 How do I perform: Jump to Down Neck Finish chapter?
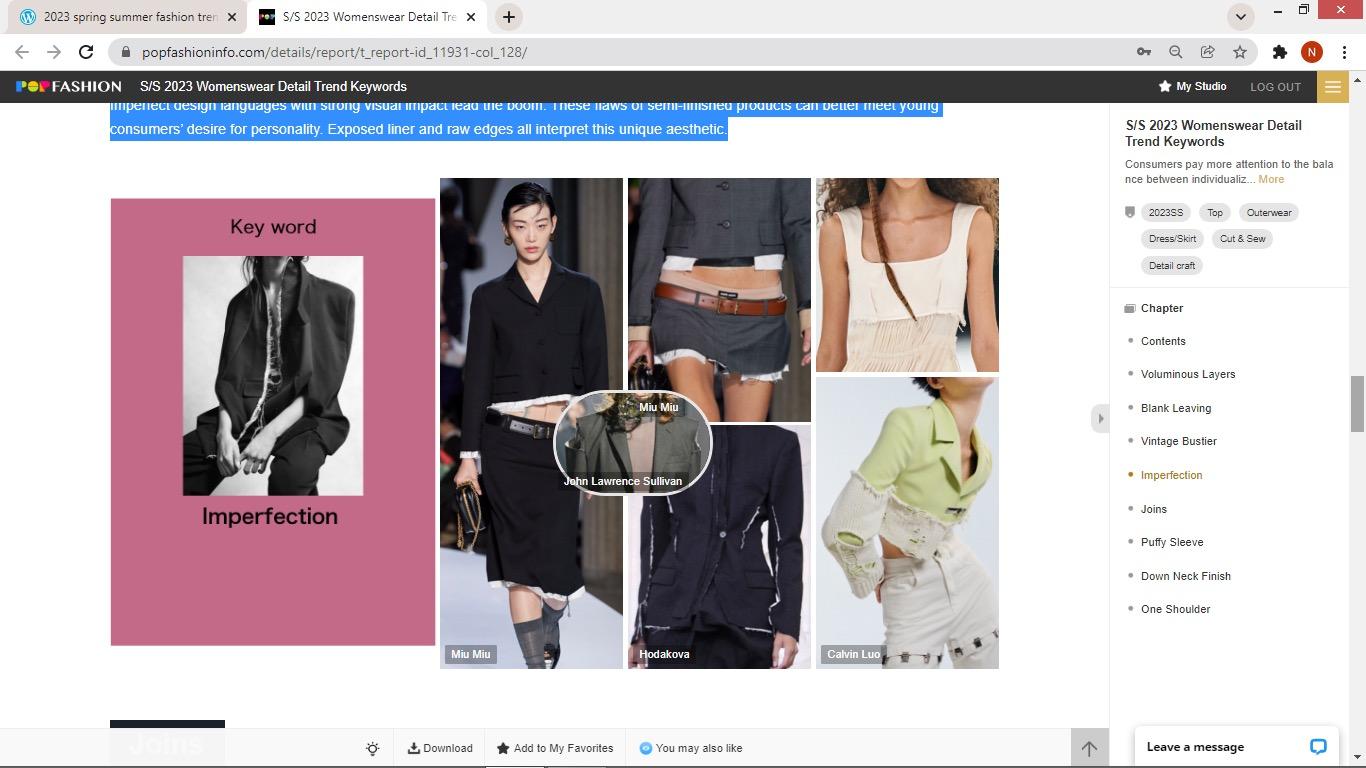click(1186, 576)
